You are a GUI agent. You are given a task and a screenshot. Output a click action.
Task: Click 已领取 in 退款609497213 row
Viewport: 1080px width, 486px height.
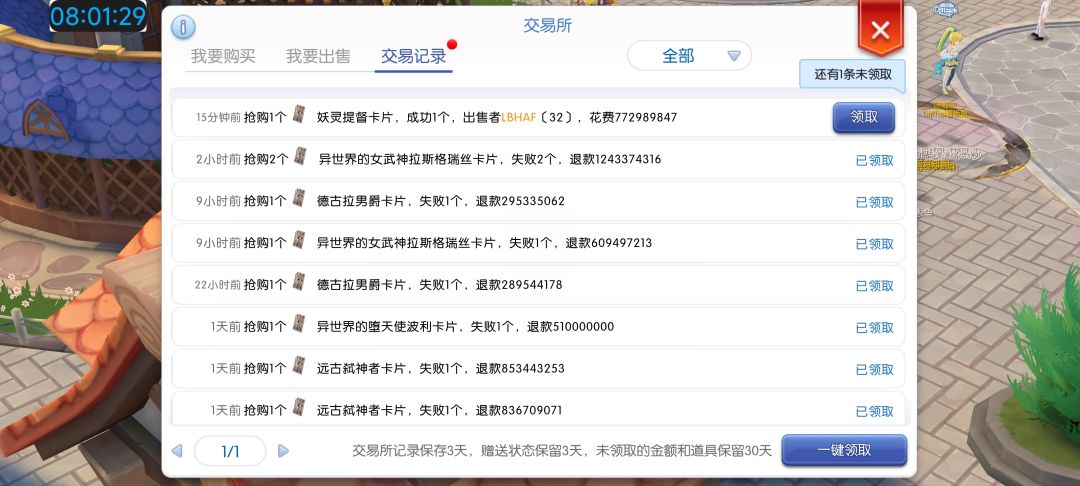pyautogui.click(x=875, y=244)
